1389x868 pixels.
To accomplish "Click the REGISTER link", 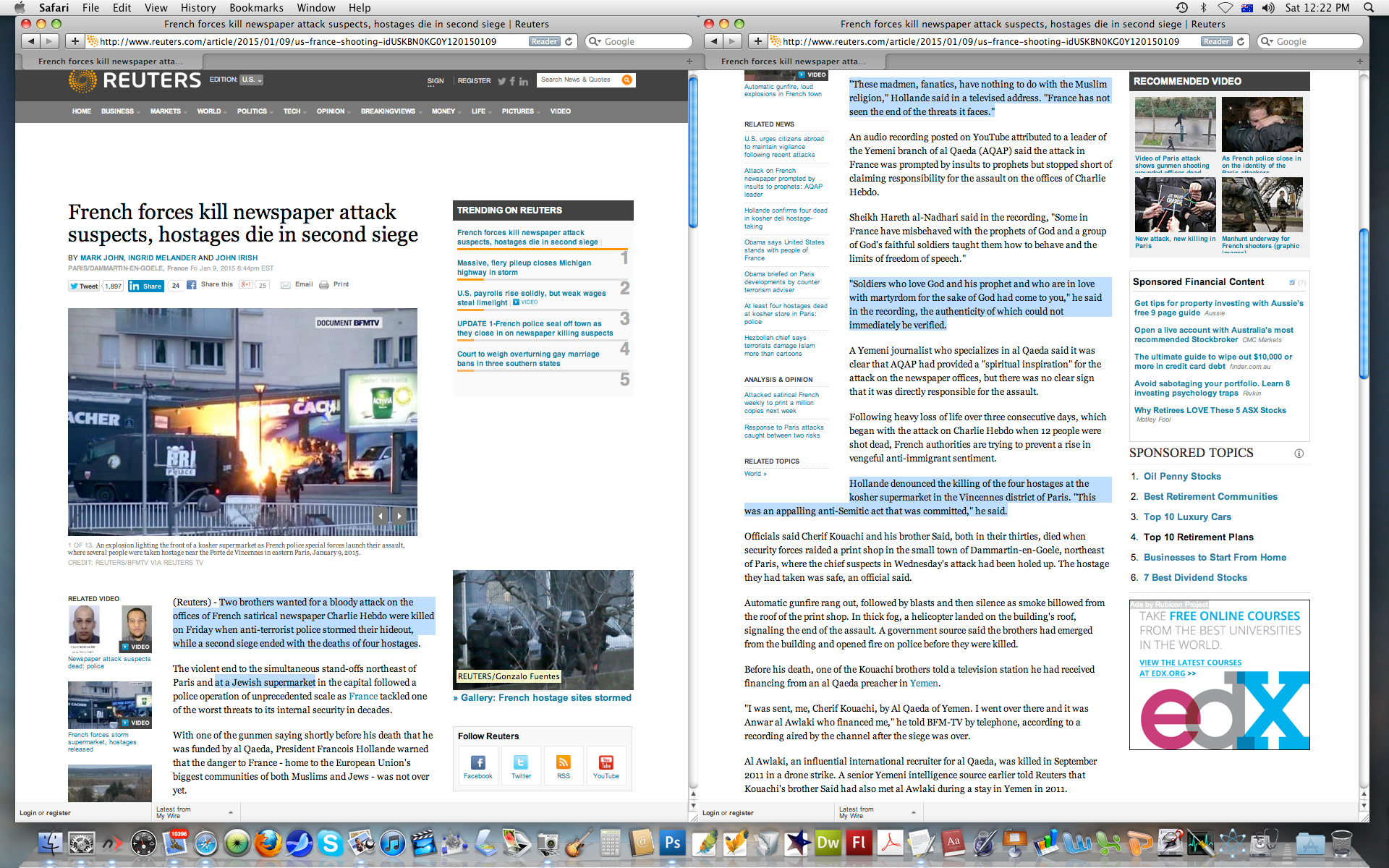I will (474, 81).
